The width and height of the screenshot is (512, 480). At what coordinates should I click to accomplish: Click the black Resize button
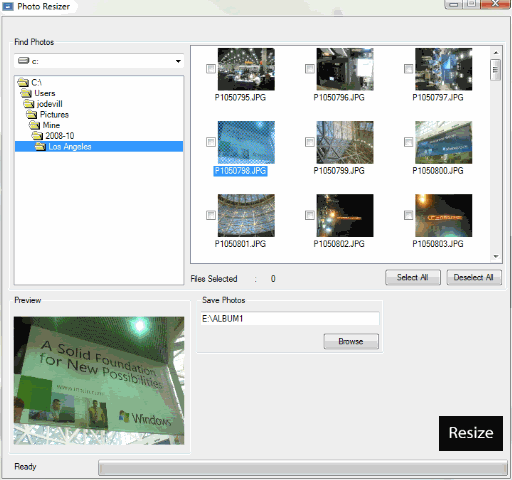(471, 433)
